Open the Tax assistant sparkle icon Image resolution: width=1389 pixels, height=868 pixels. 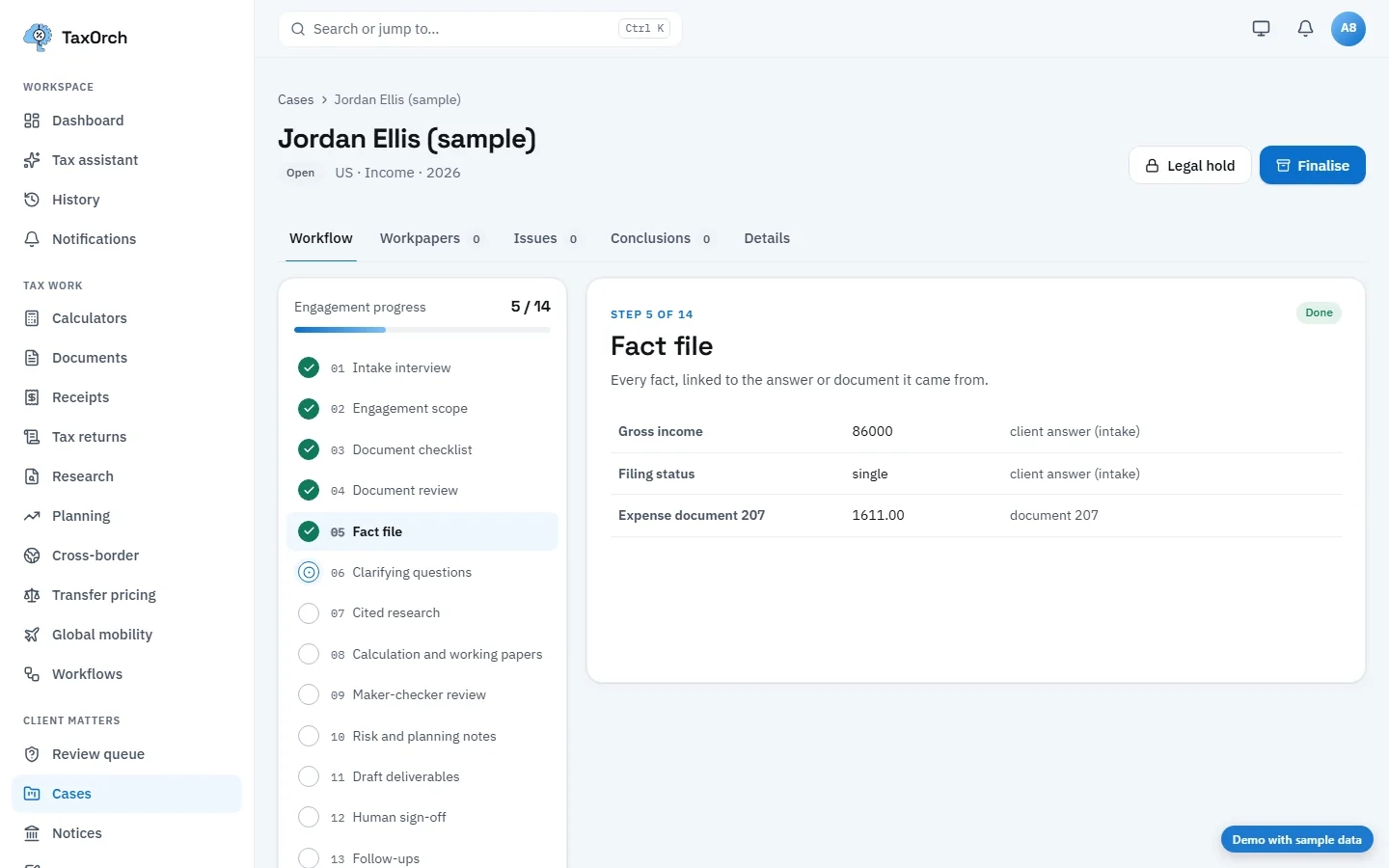[x=32, y=160]
